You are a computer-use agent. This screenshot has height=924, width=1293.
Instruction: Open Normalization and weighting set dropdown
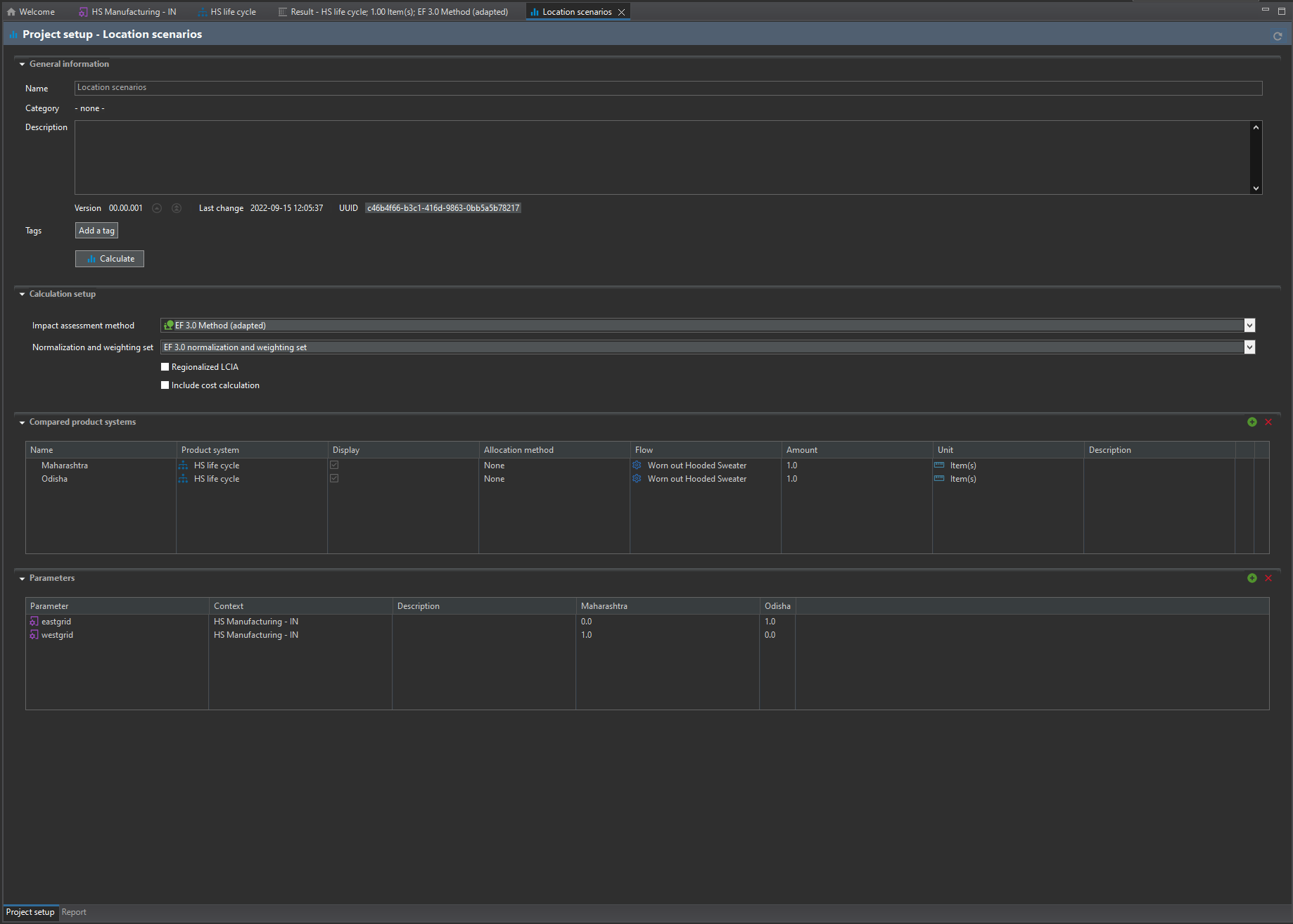pyautogui.click(x=1249, y=347)
